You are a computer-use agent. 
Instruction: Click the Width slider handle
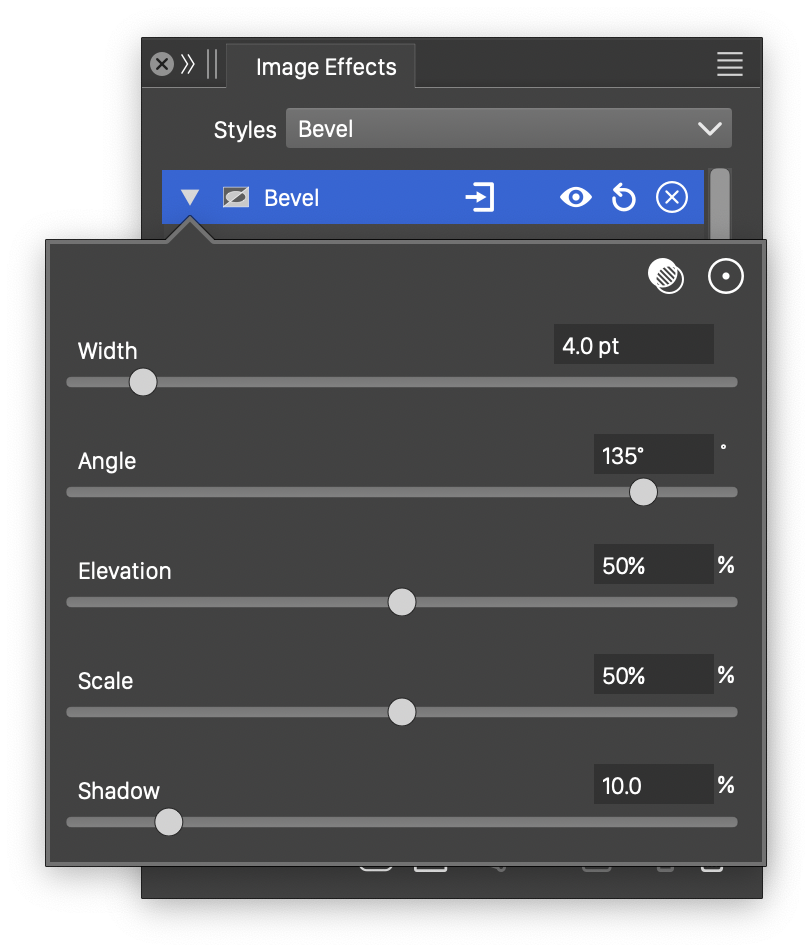click(x=143, y=382)
